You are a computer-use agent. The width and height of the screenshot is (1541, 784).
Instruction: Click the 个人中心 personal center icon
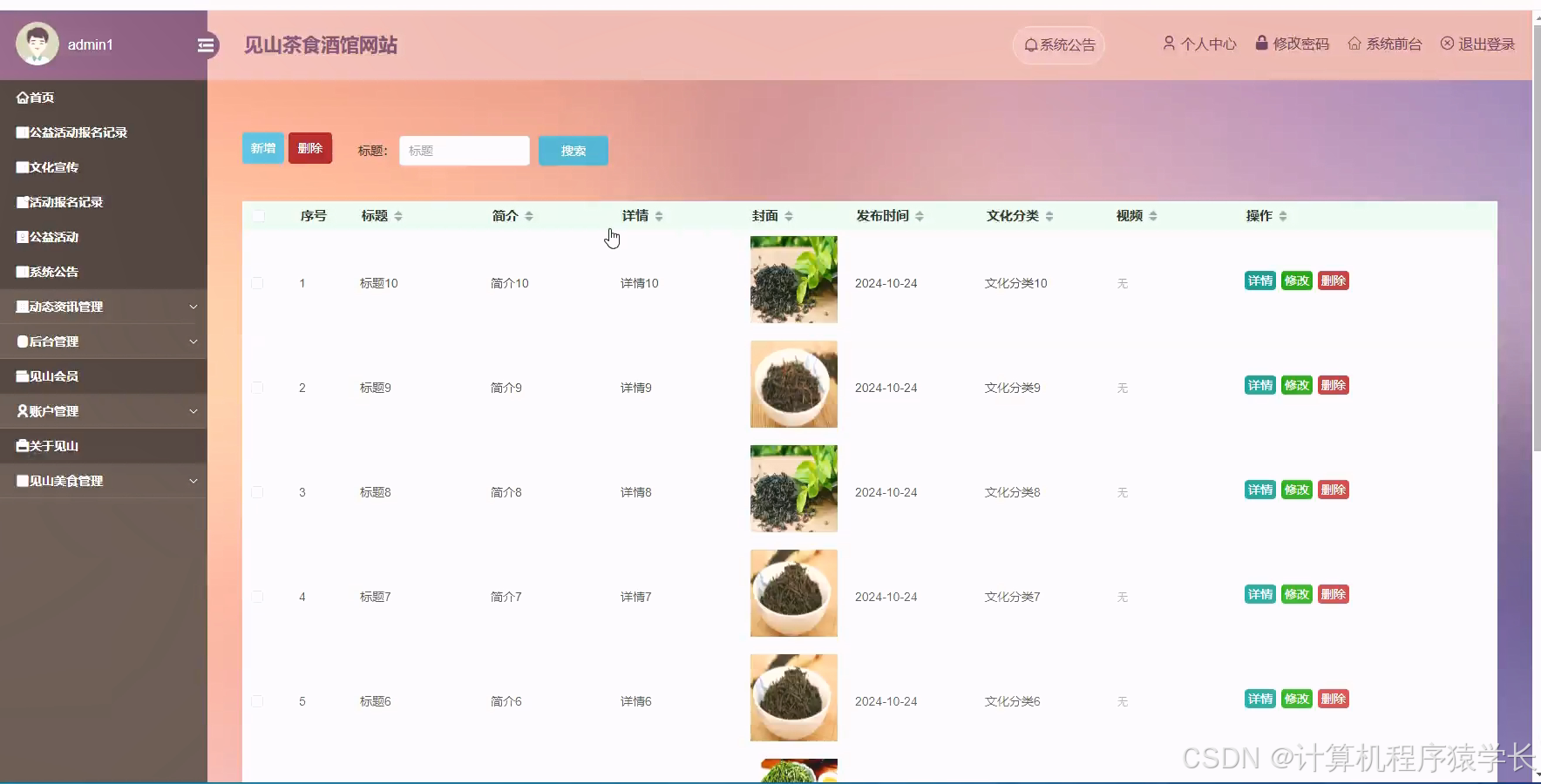point(1170,43)
